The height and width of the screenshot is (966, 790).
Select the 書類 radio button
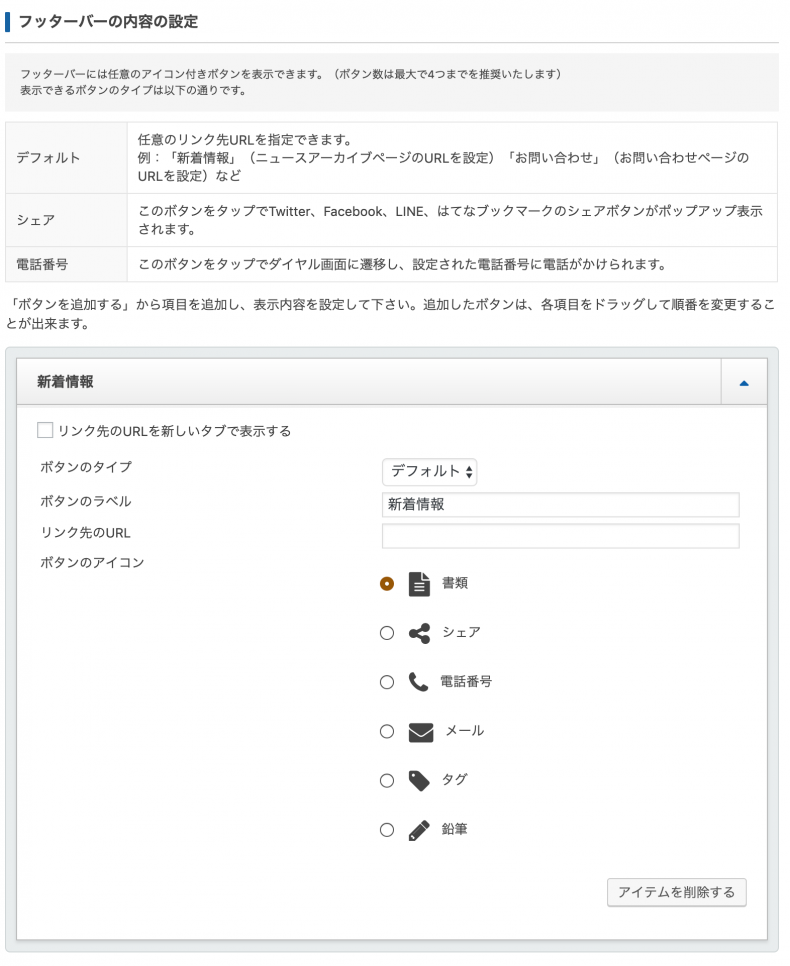pyautogui.click(x=387, y=584)
